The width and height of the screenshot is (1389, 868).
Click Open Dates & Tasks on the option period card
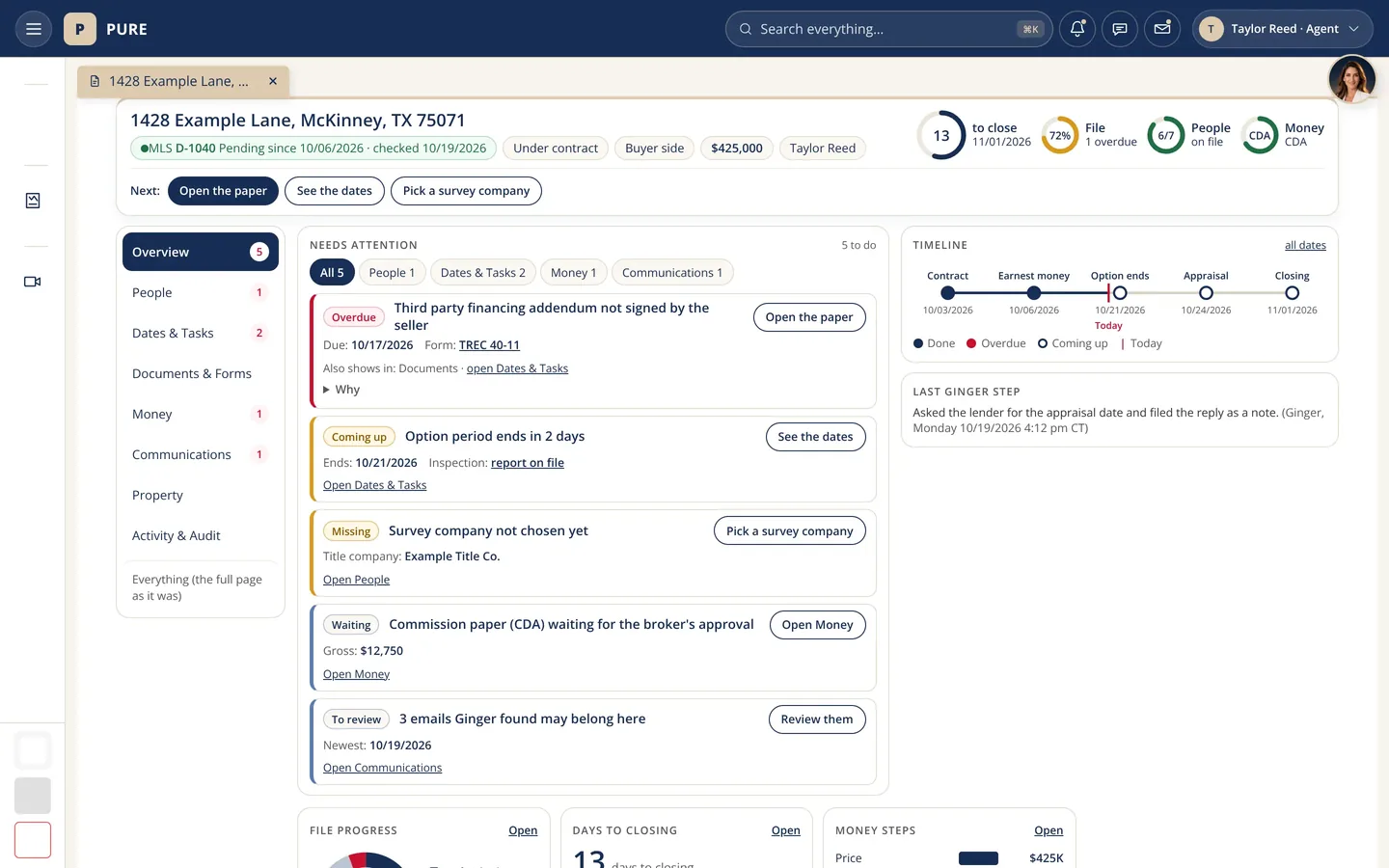(374, 485)
